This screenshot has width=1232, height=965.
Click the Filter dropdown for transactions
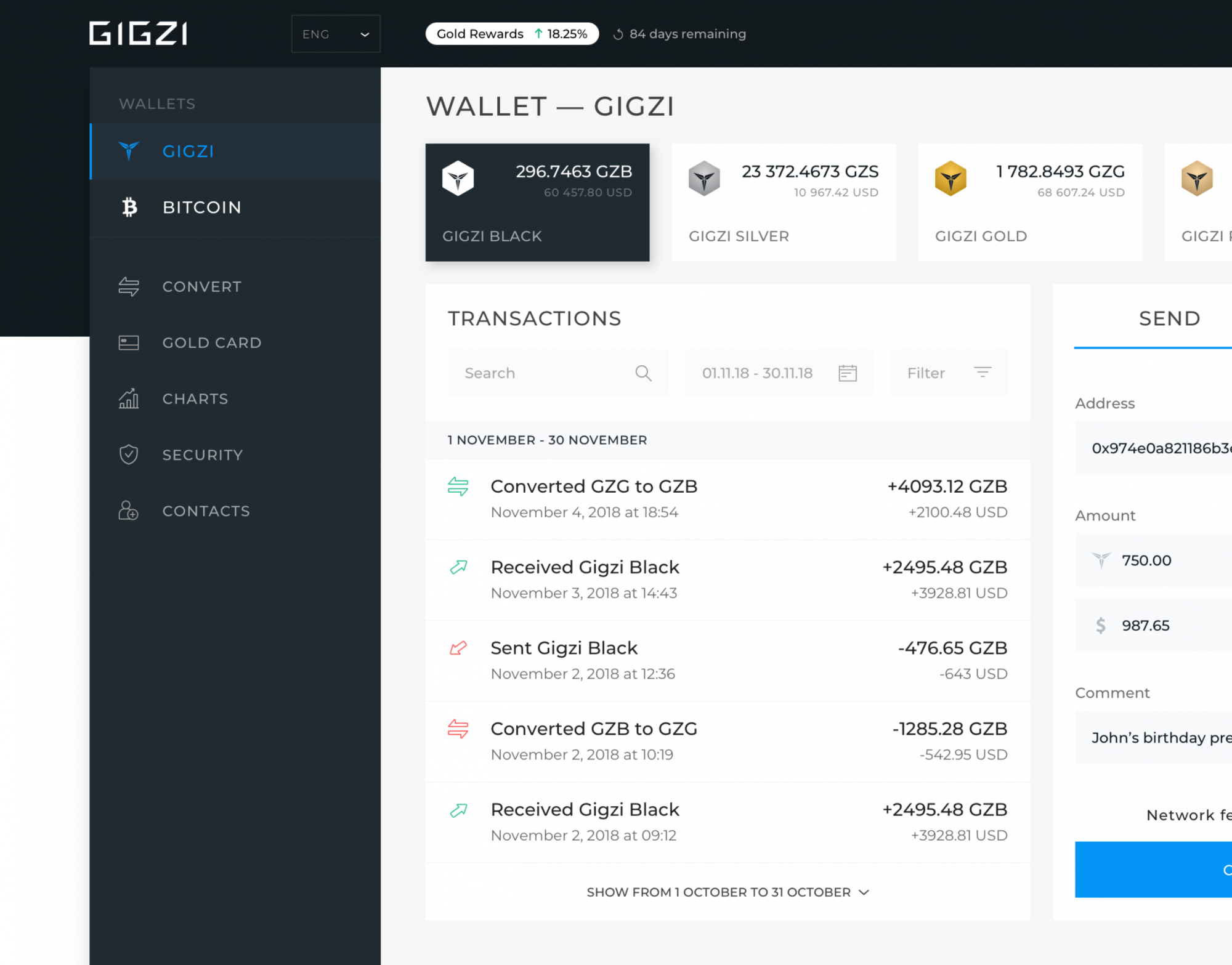point(947,373)
